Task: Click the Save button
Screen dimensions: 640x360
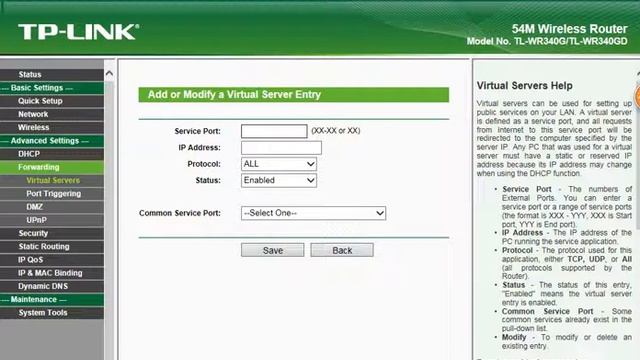Action: [273, 250]
